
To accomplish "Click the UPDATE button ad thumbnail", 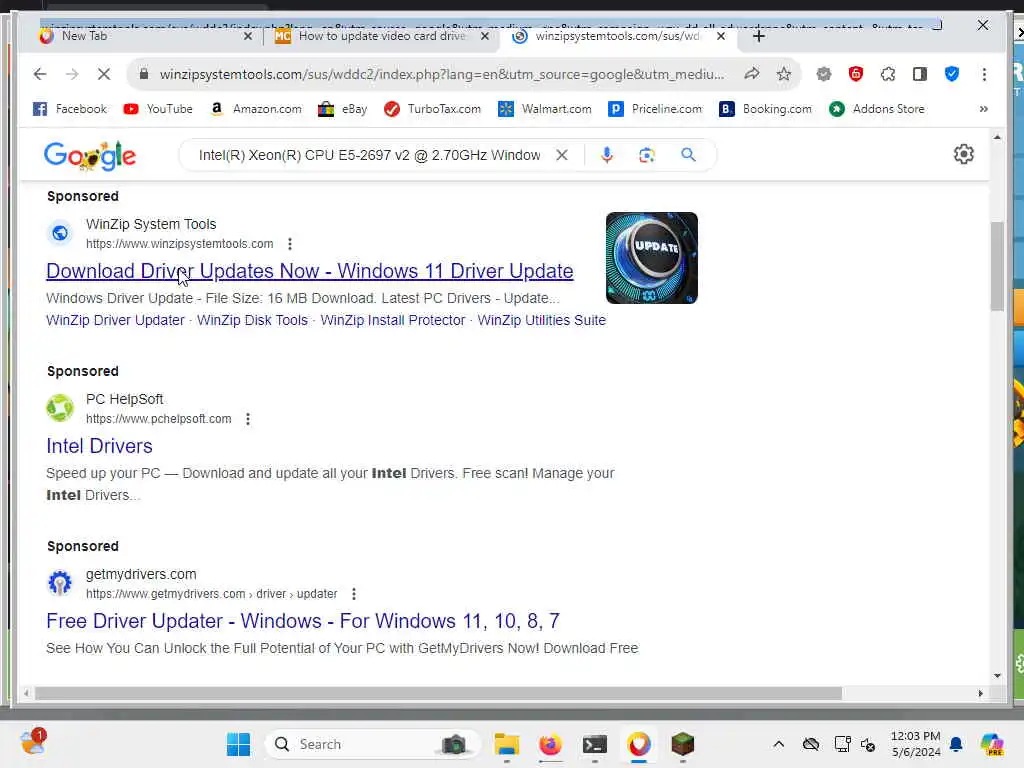I will (x=652, y=258).
